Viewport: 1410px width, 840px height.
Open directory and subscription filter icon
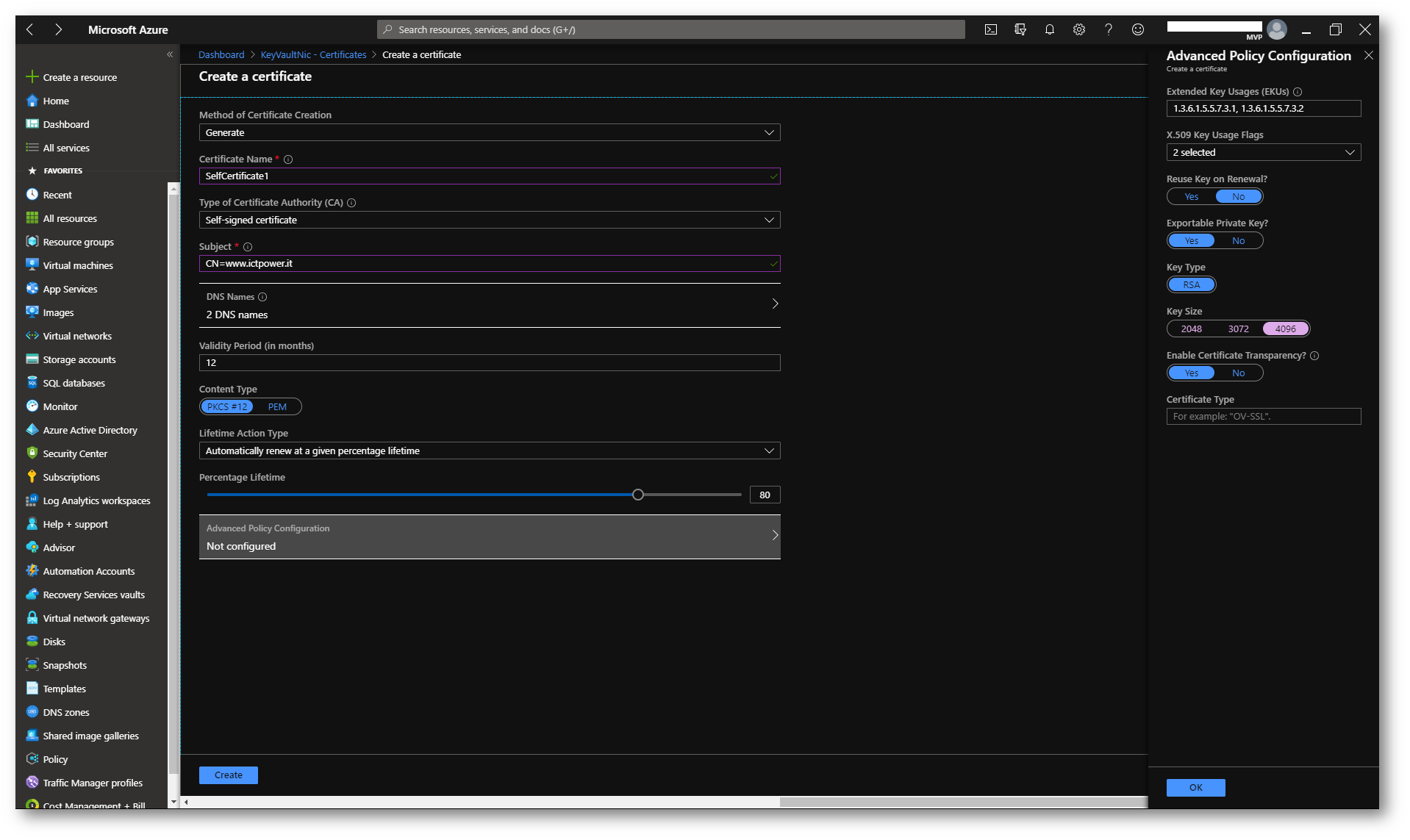pyautogui.click(x=1020, y=29)
